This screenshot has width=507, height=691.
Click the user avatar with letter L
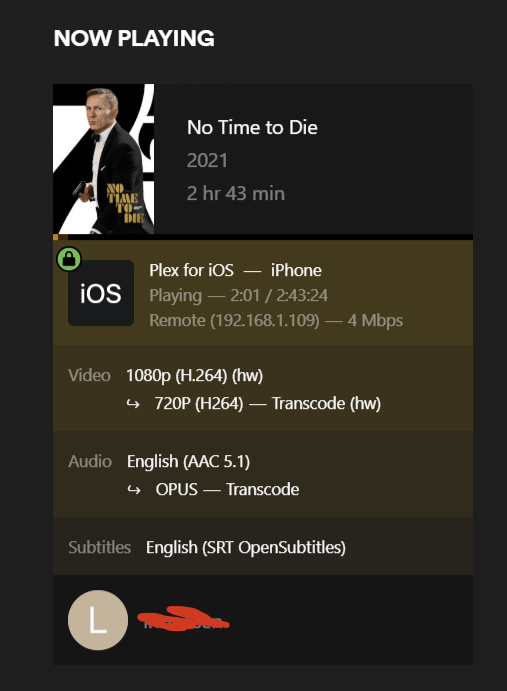tap(98, 620)
